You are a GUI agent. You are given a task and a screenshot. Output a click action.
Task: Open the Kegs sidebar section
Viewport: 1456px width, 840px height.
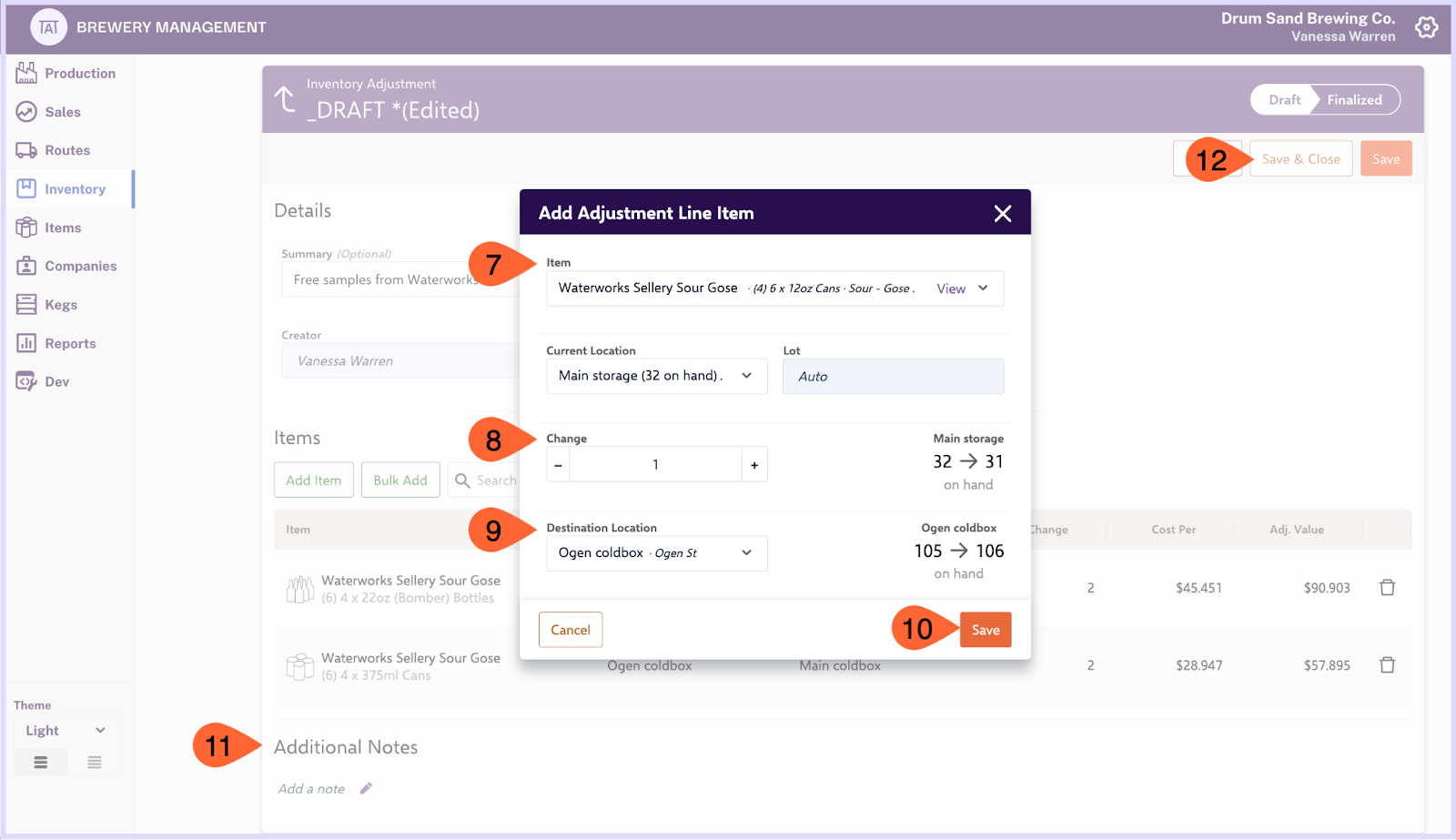[61, 305]
